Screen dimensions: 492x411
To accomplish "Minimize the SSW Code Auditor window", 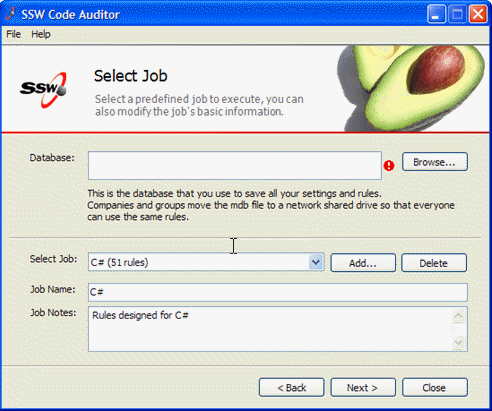I will [x=436, y=14].
